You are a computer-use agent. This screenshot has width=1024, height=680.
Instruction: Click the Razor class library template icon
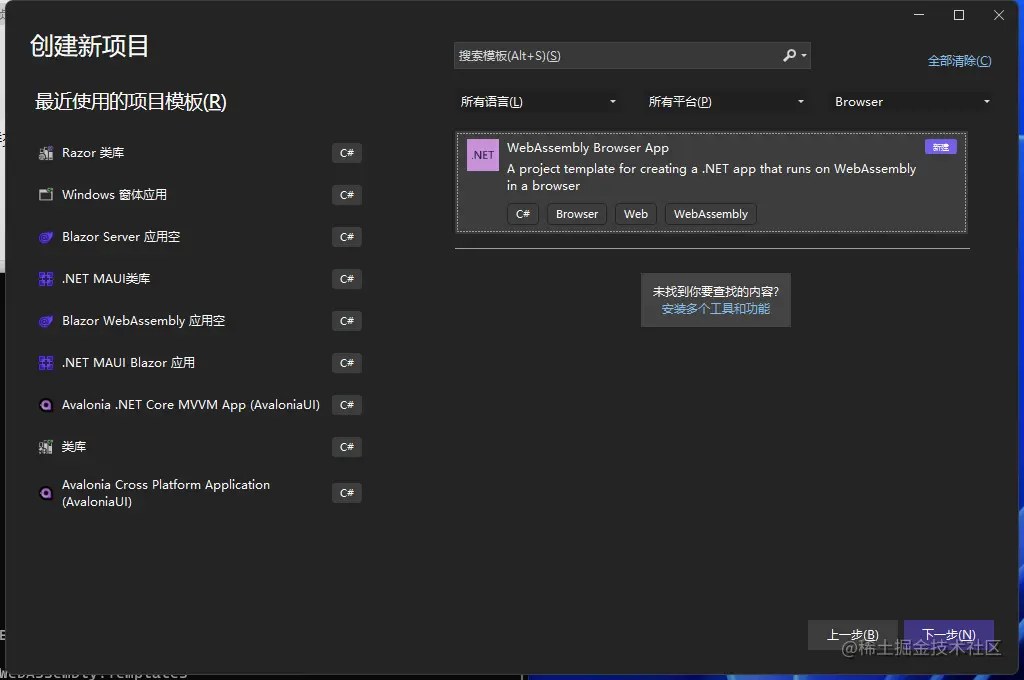click(46, 153)
